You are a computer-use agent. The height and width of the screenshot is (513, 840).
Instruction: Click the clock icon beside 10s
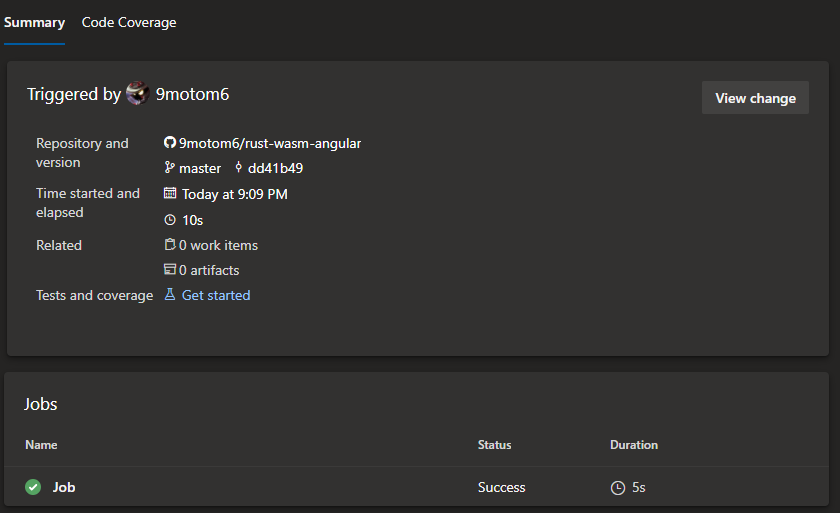coord(170,220)
